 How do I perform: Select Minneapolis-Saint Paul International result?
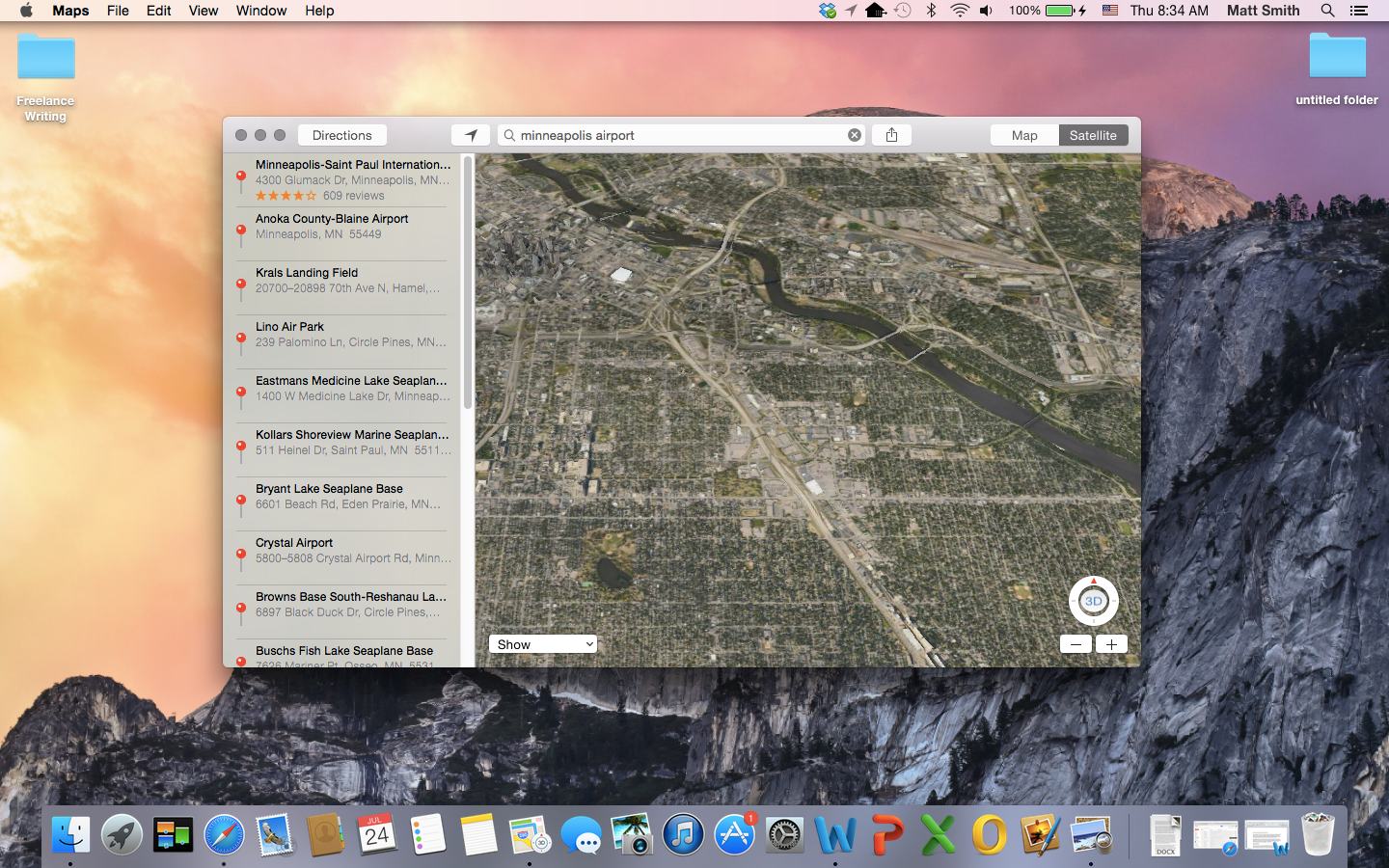tap(342, 179)
